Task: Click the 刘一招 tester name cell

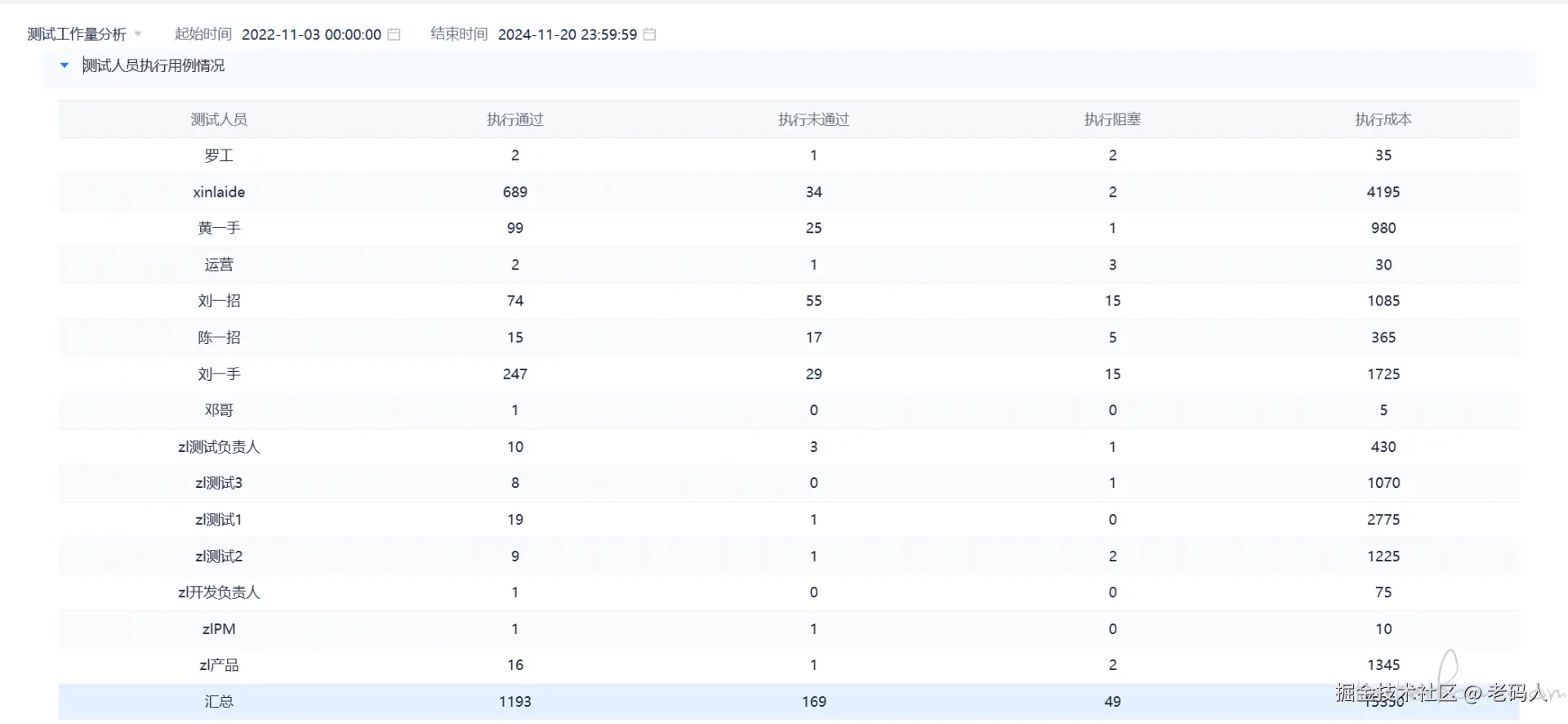Action: pyautogui.click(x=219, y=301)
